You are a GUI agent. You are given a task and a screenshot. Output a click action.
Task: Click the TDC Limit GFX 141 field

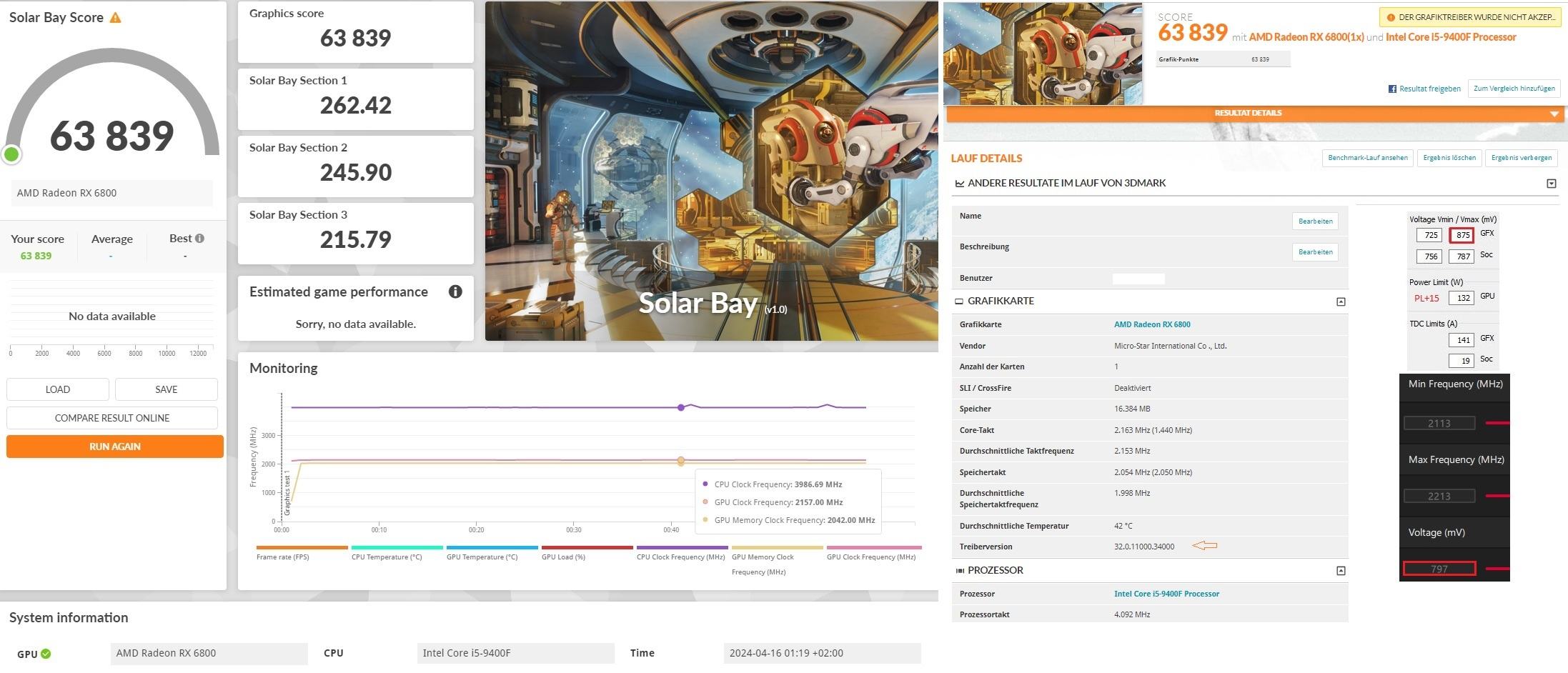1462,340
